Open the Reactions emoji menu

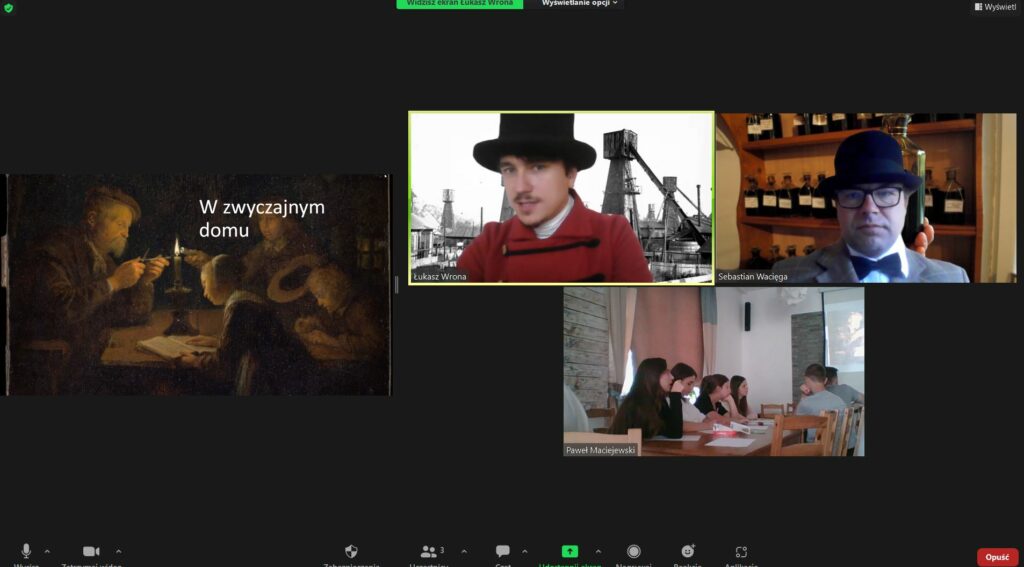(x=687, y=552)
